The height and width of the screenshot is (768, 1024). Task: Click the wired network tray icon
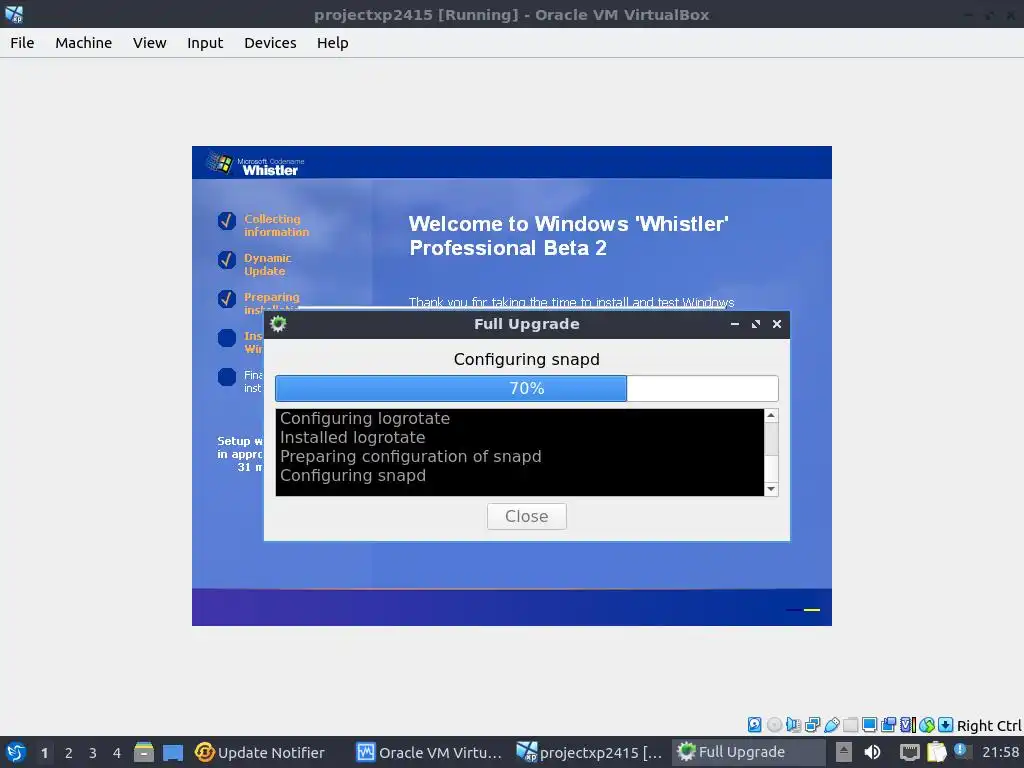coord(909,752)
